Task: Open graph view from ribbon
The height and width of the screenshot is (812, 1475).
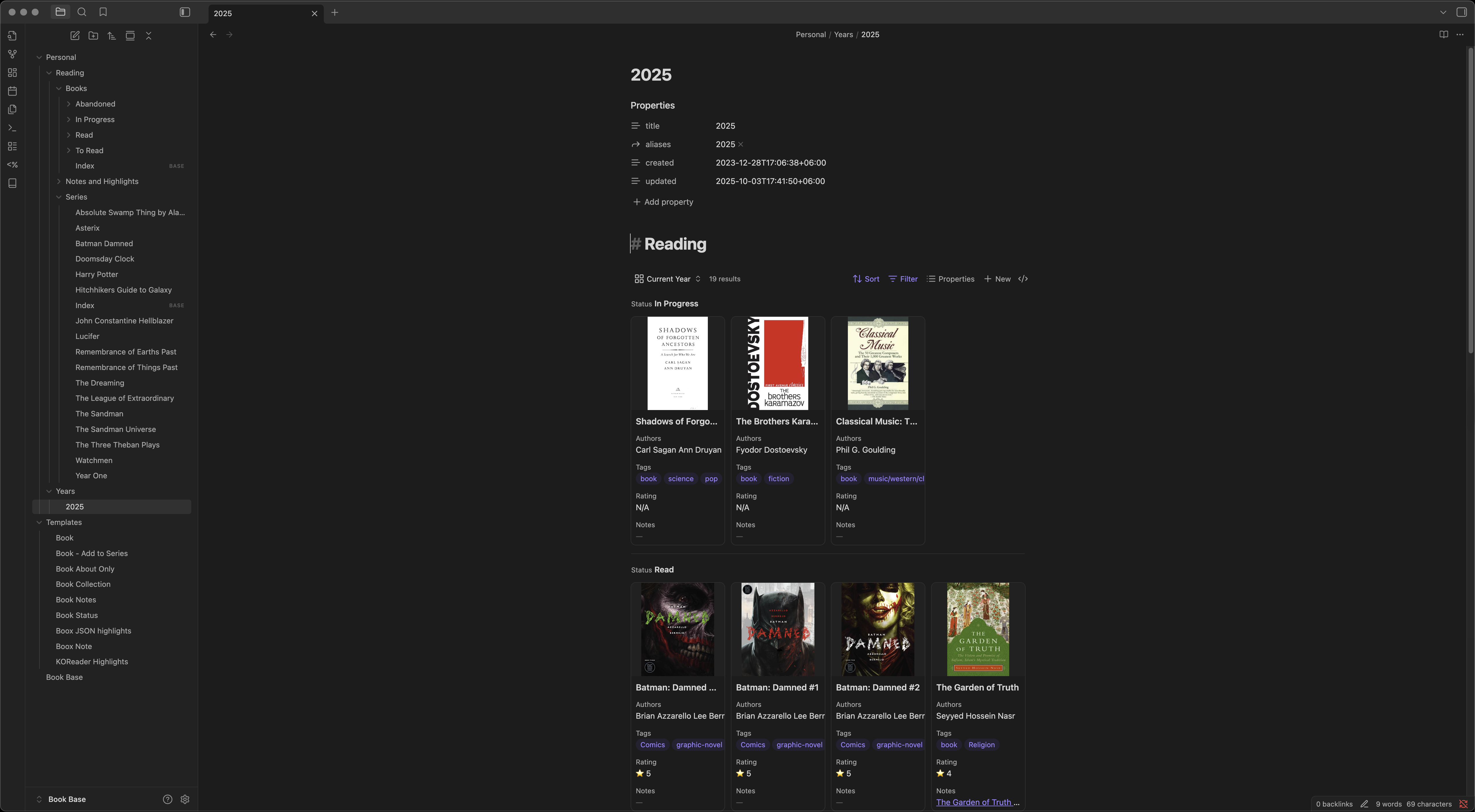Action: [x=12, y=54]
